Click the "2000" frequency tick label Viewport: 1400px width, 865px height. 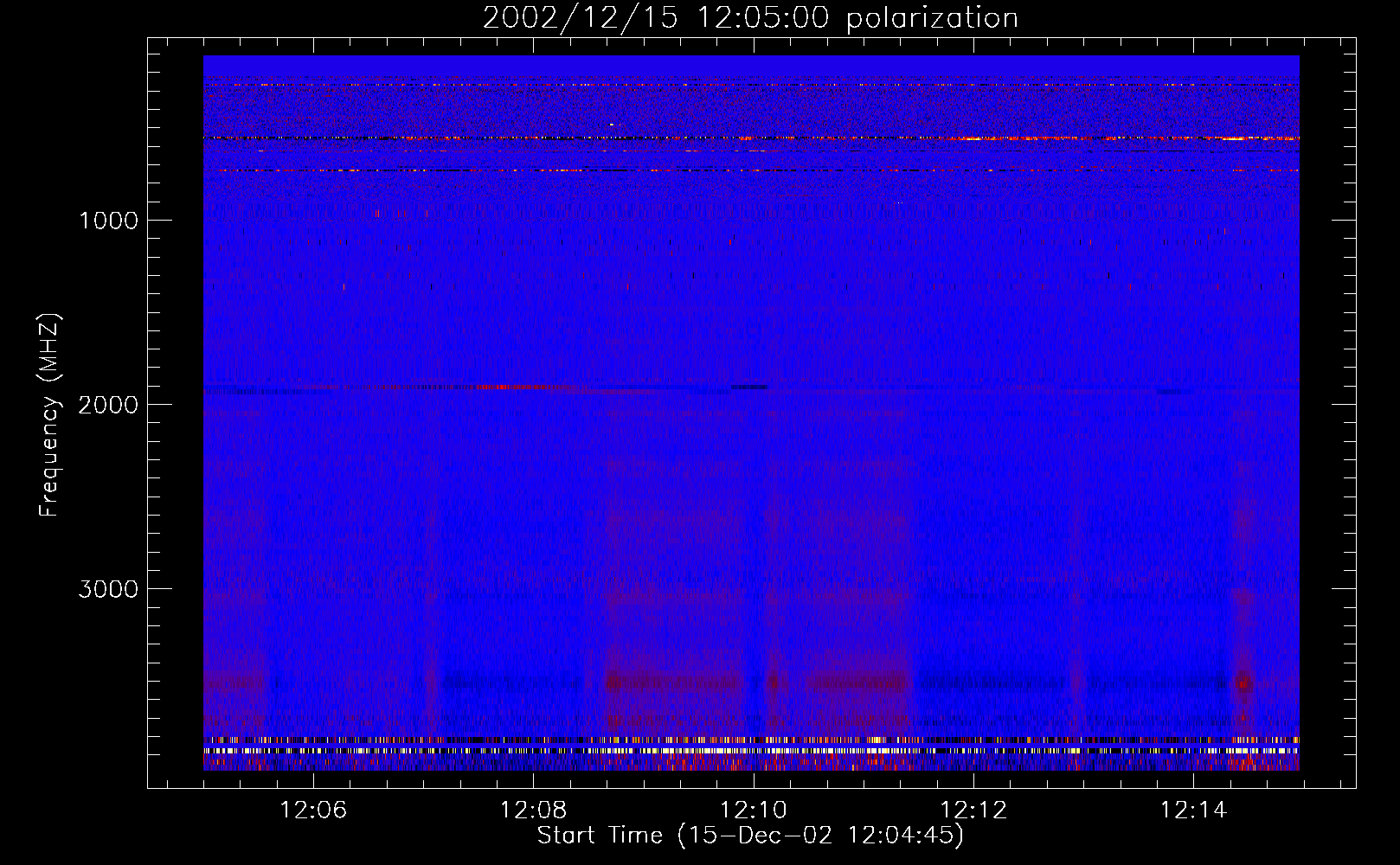tap(108, 405)
